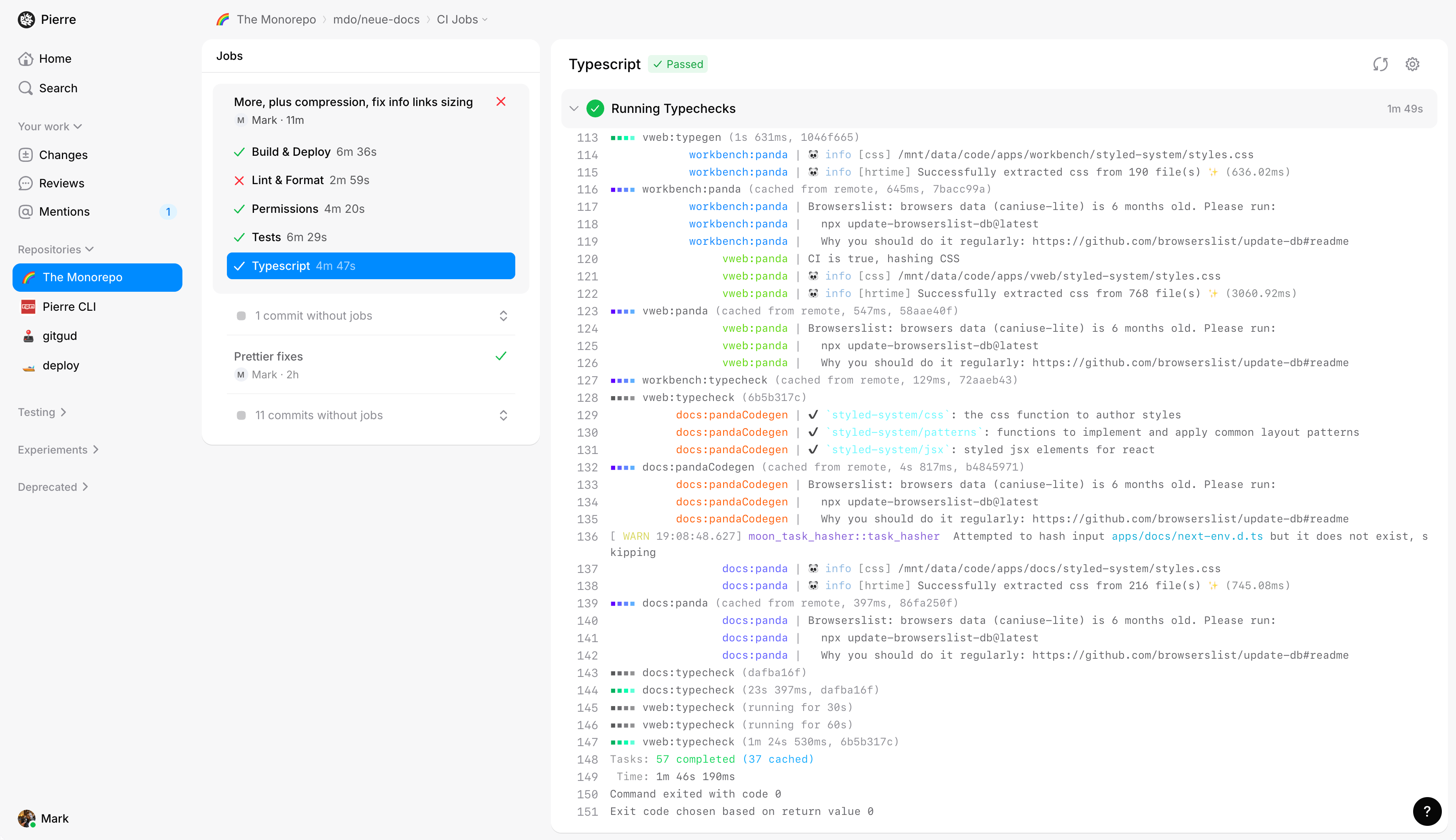The width and height of the screenshot is (1456, 840).
Task: Click the help question mark button
Action: [x=1427, y=811]
